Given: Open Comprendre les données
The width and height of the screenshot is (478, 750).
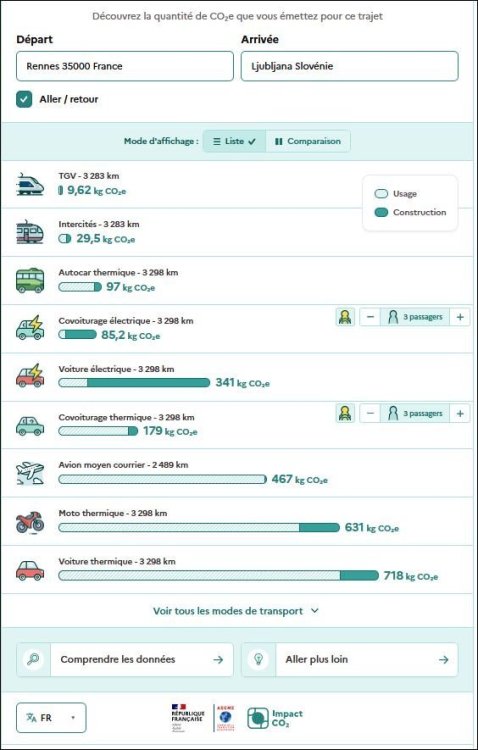Looking at the screenshot, I should point(125,660).
